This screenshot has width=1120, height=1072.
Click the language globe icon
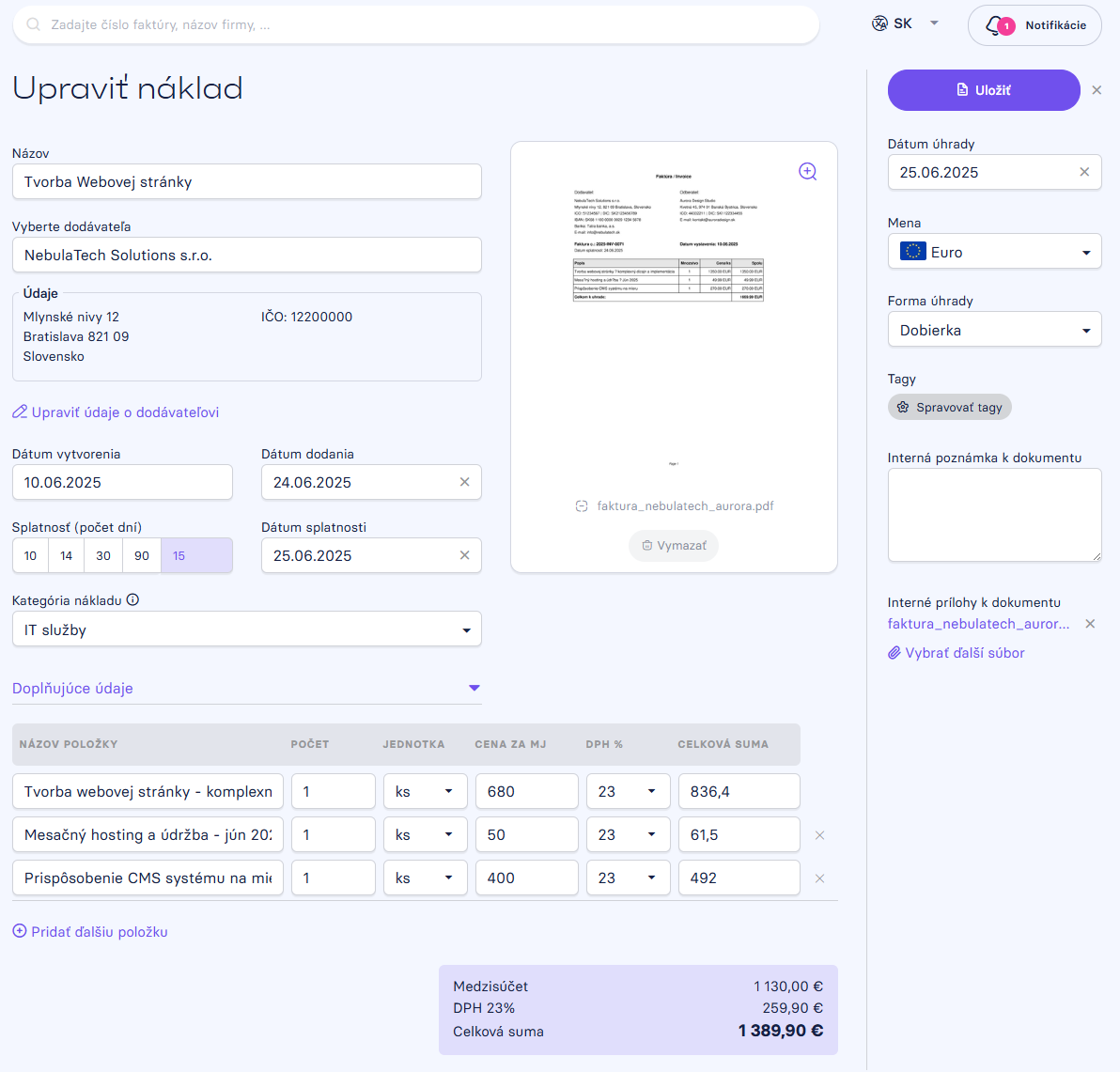coord(879,23)
